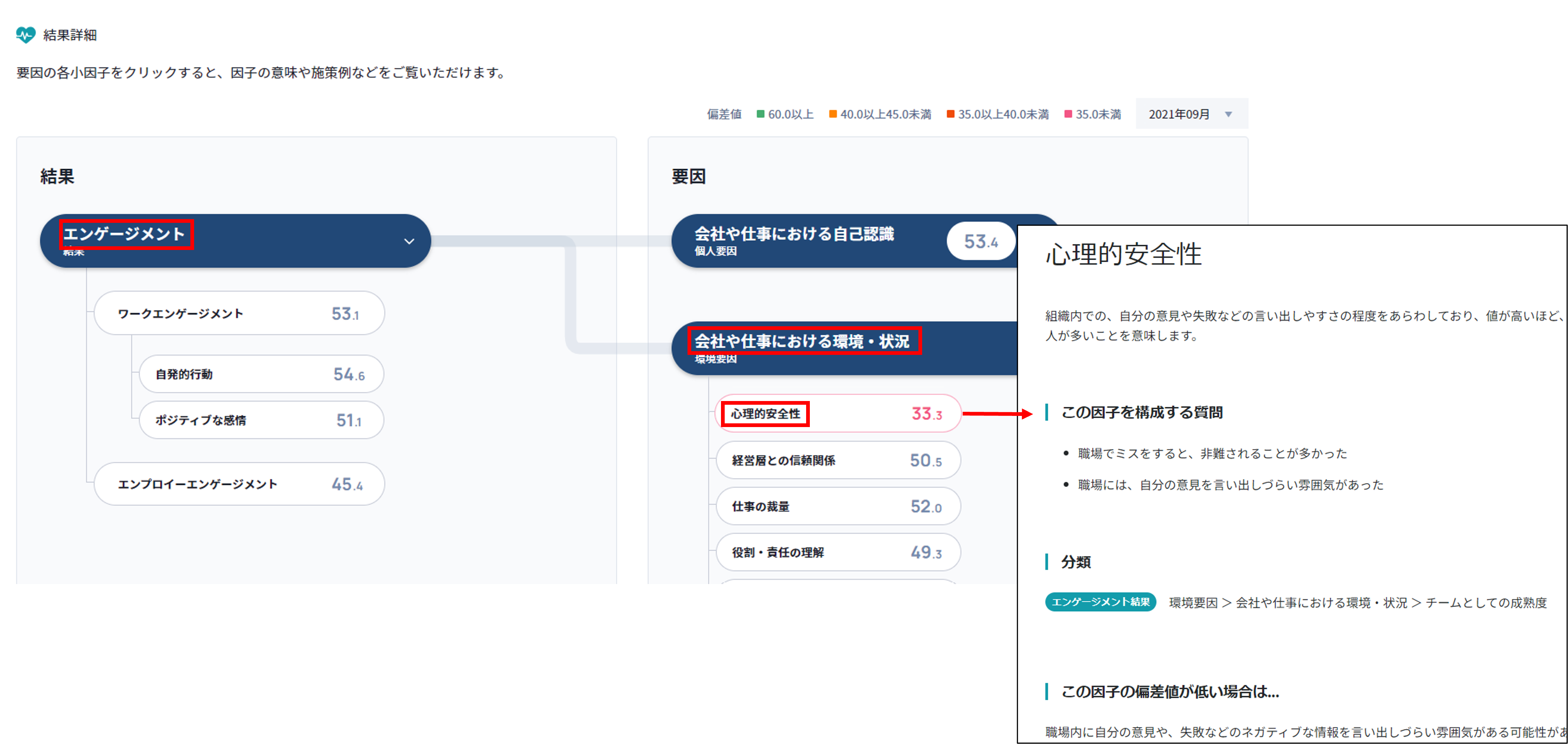Click the 心理的安全性 detail panel title
This screenshot has width=1568, height=744.
pos(1124,254)
